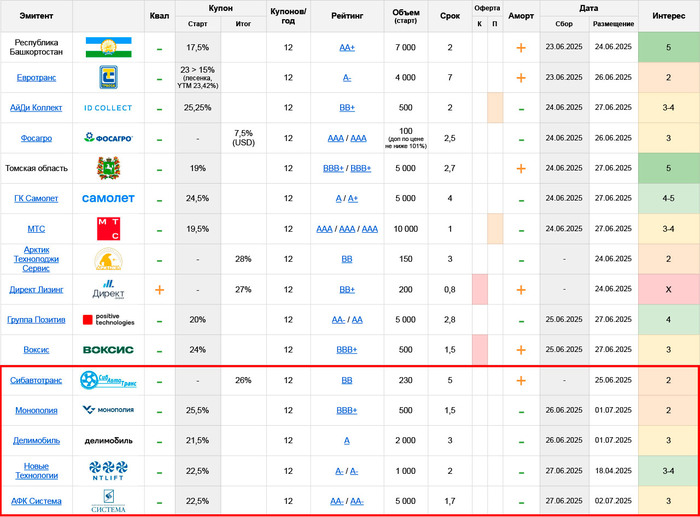Open the АйДи Коллект issuer link
This screenshot has width=700, height=517.
click(x=36, y=108)
